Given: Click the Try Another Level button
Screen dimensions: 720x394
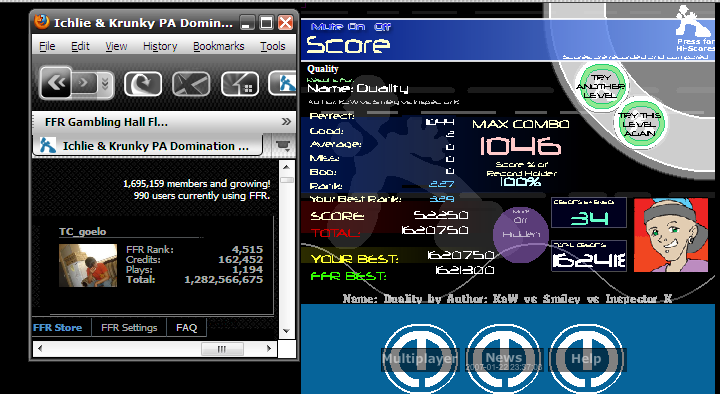Looking at the screenshot, I should tap(600, 87).
